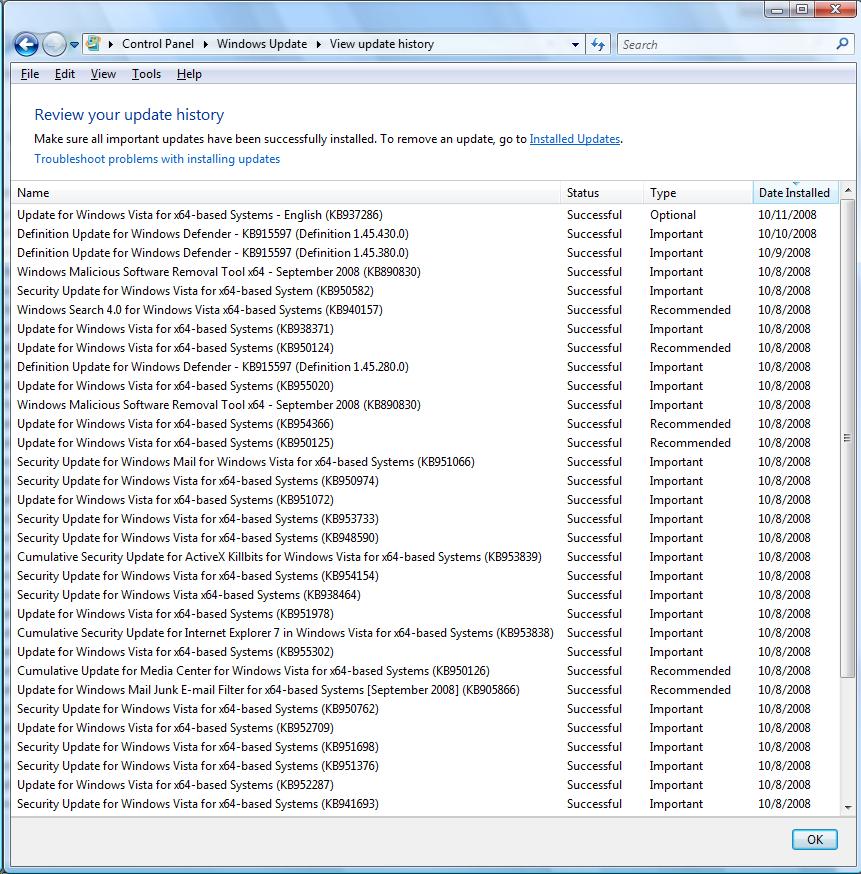861x874 pixels.
Task: Click the Back navigation arrow button
Action: tap(26, 45)
